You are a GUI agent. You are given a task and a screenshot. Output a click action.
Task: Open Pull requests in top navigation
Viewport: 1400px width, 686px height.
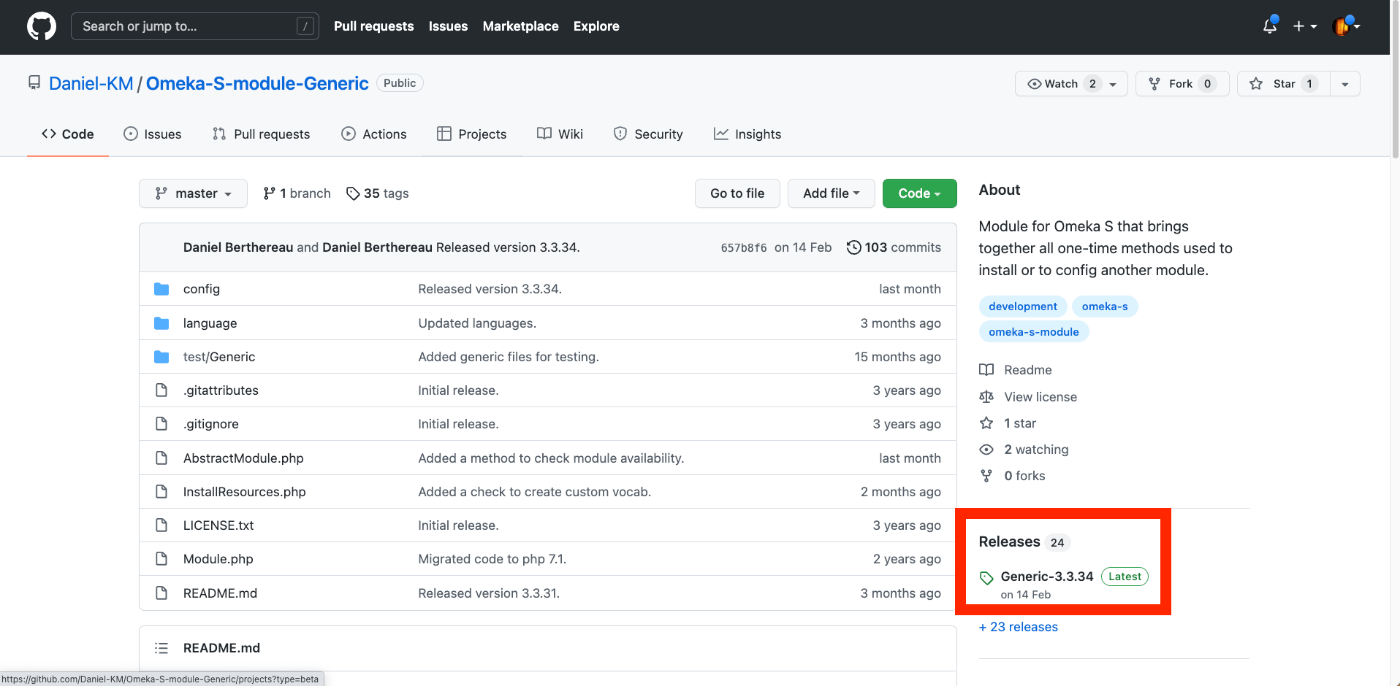click(x=374, y=26)
